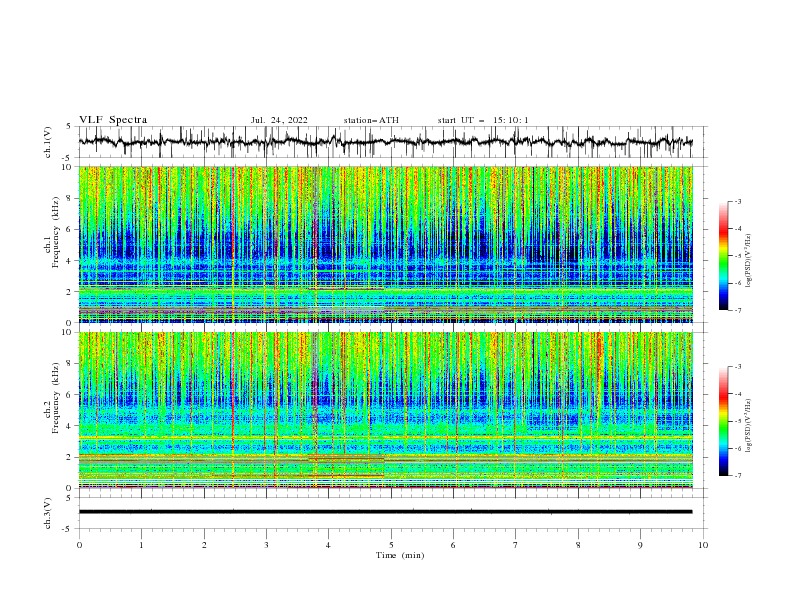Image resolution: width=792 pixels, height=612 pixels.
Task: Click inside the ch.2 spectrogram panel
Action: [x=386, y=410]
